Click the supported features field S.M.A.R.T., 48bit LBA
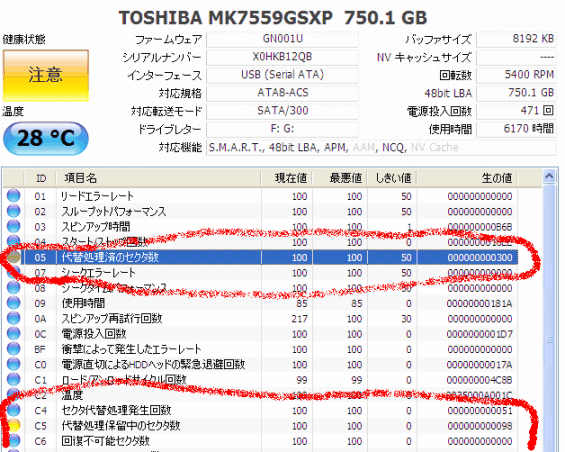This screenshot has width=565, height=452. click(x=381, y=148)
